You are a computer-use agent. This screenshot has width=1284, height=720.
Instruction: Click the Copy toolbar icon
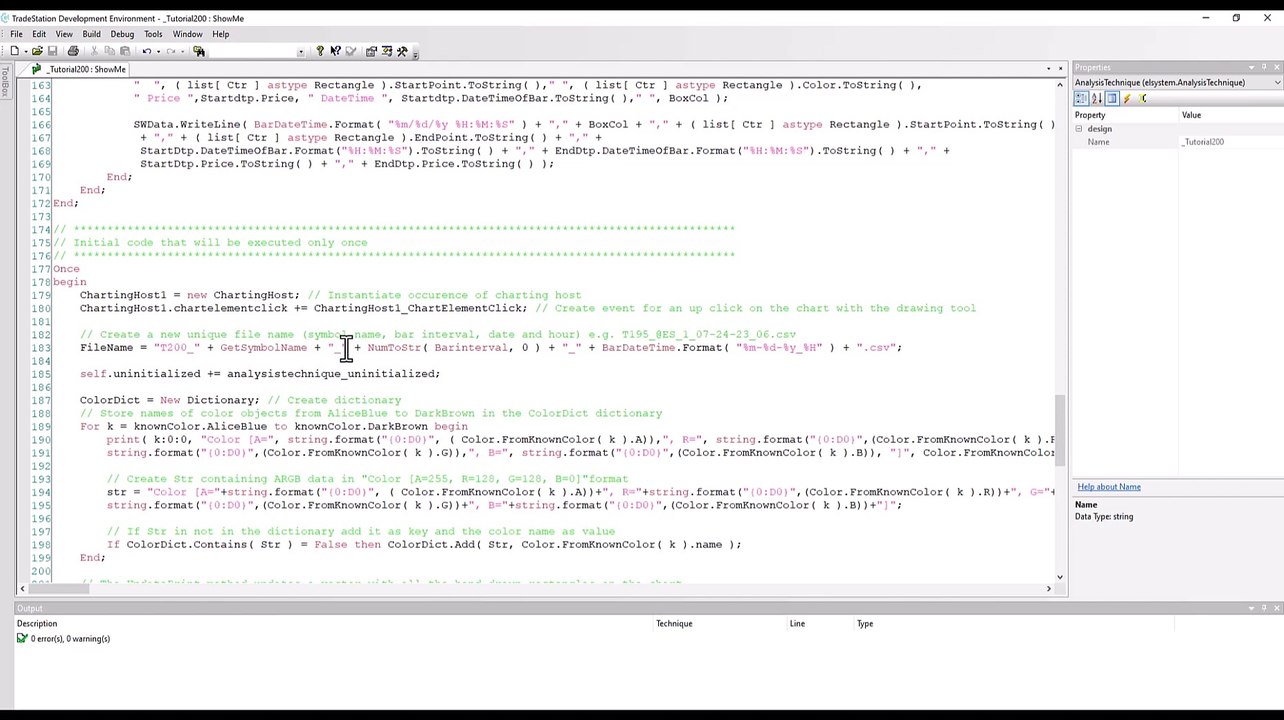[x=109, y=51]
